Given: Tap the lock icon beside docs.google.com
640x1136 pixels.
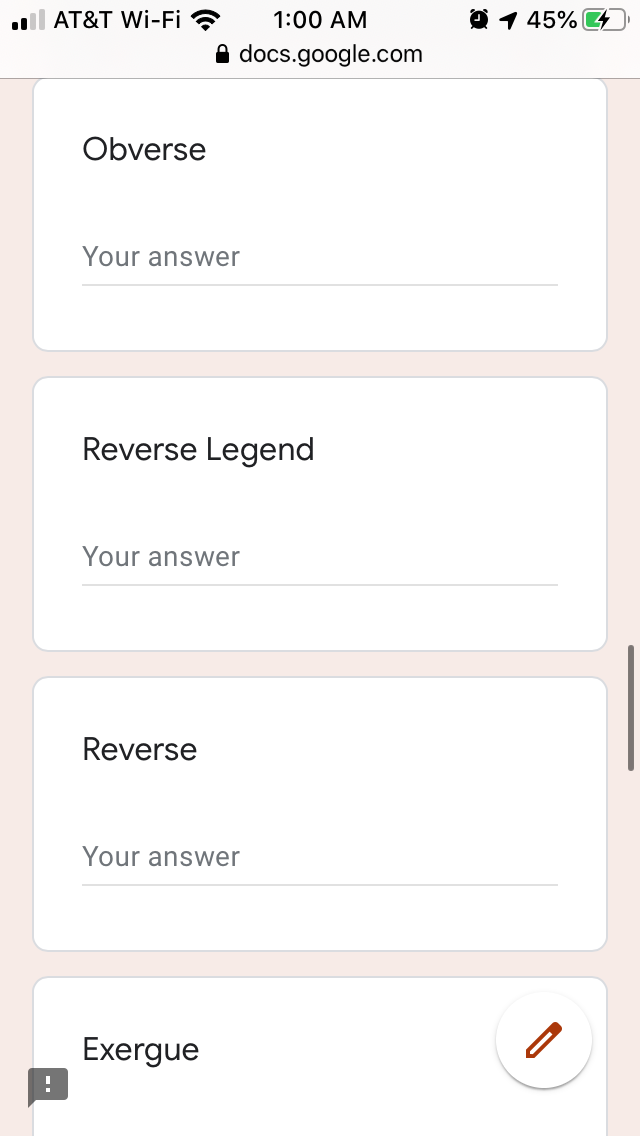Looking at the screenshot, I should click(223, 54).
